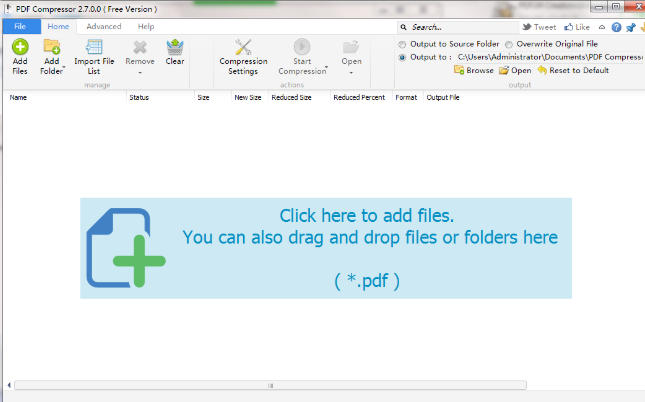Click the Add Files icon

click(x=19, y=46)
